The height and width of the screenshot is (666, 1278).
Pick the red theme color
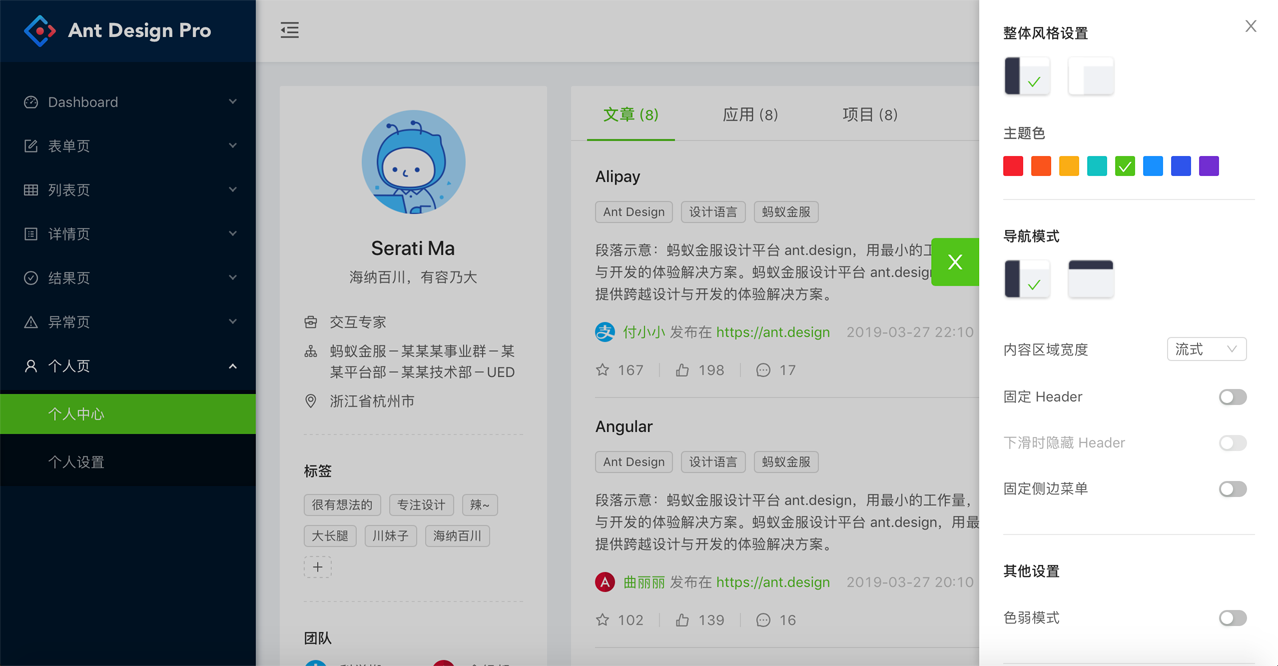point(1013,166)
